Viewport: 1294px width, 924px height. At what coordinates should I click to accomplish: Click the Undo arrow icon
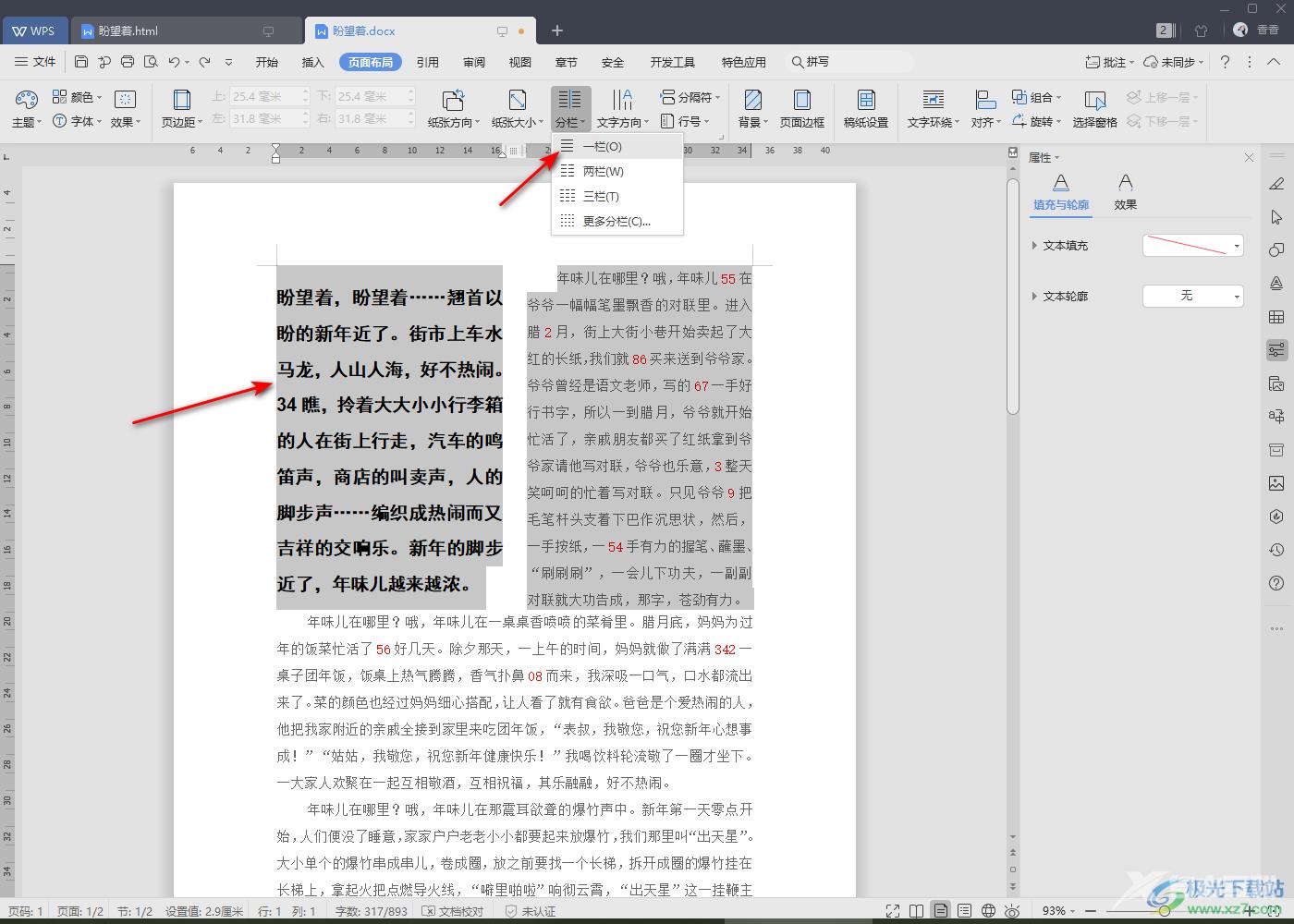(174, 62)
